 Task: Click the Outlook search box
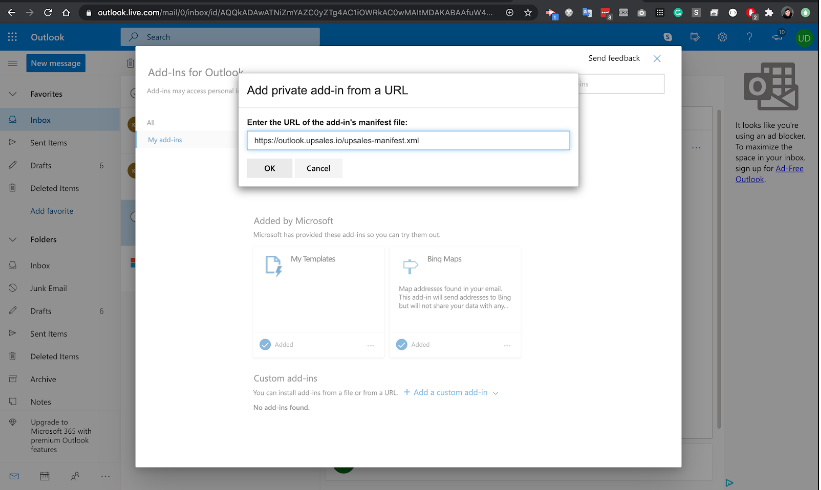coord(220,37)
